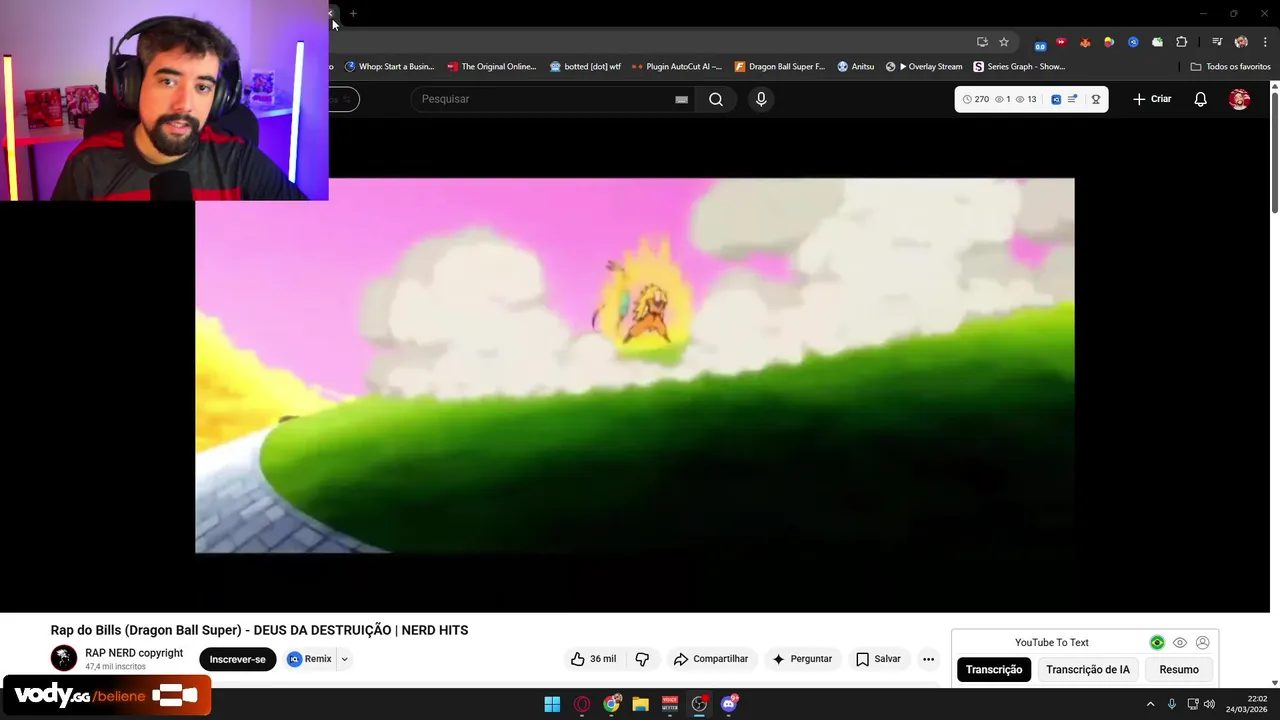Image resolution: width=1280 pixels, height=720 pixels.
Task: Click the video player frame
Action: 635,365
